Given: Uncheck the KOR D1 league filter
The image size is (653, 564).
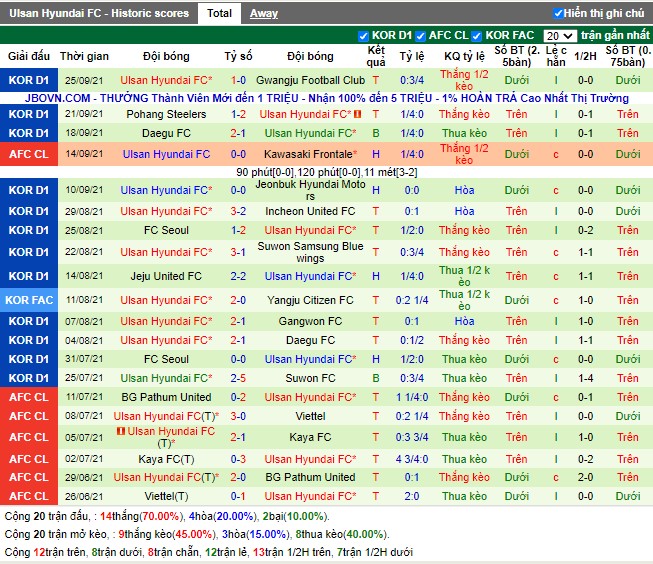Looking at the screenshot, I should pyautogui.click(x=363, y=36).
